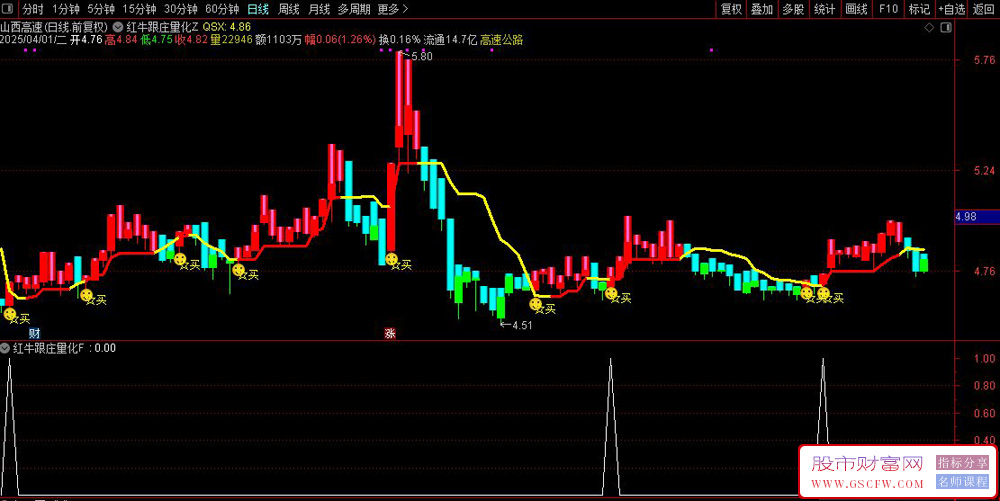This screenshot has width=1000, height=501.
Task: Activate the 画线 drawing tool
Action: click(x=857, y=9)
